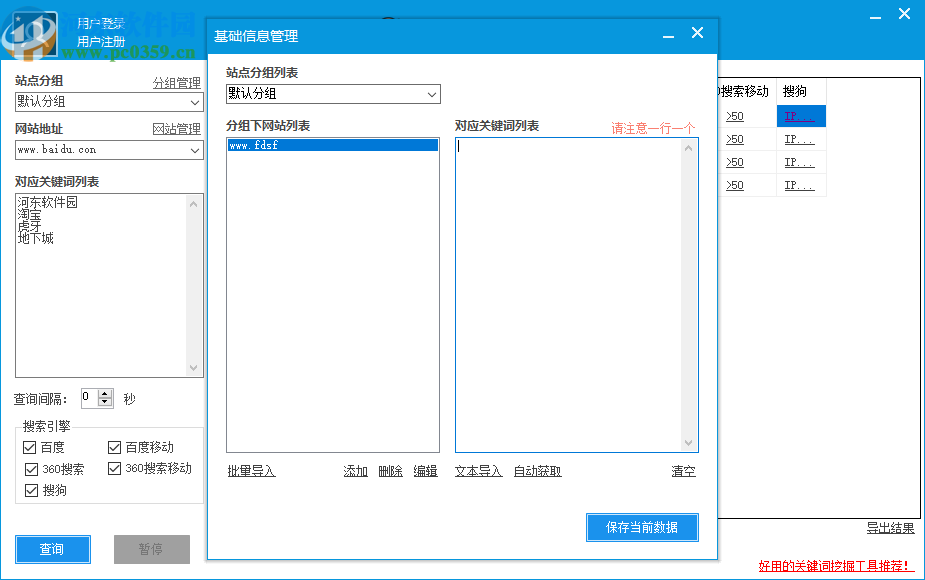925x580 pixels.
Task: Increase the 查询间隔 spinner value
Action: (x=105, y=393)
